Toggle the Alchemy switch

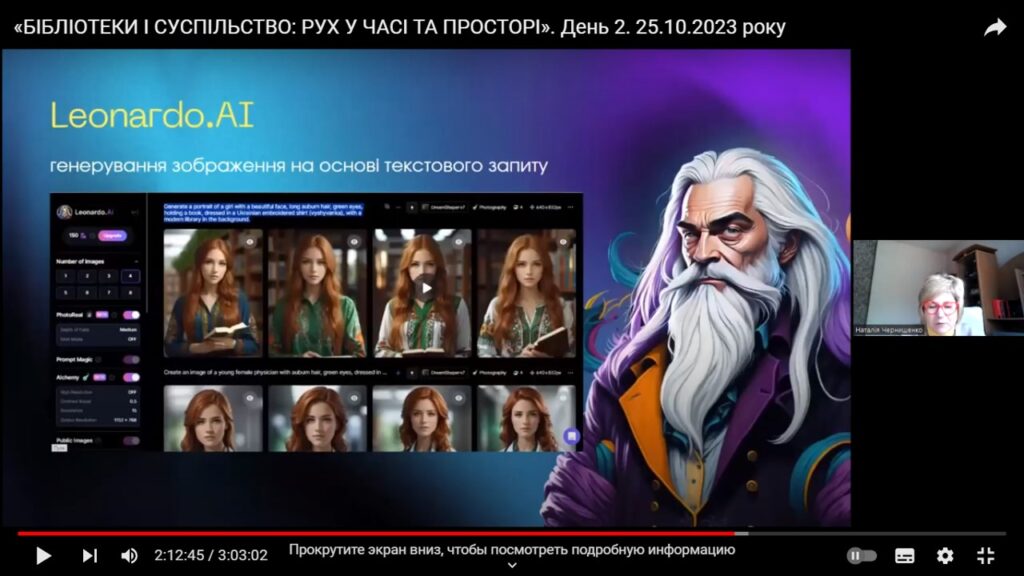[131, 377]
